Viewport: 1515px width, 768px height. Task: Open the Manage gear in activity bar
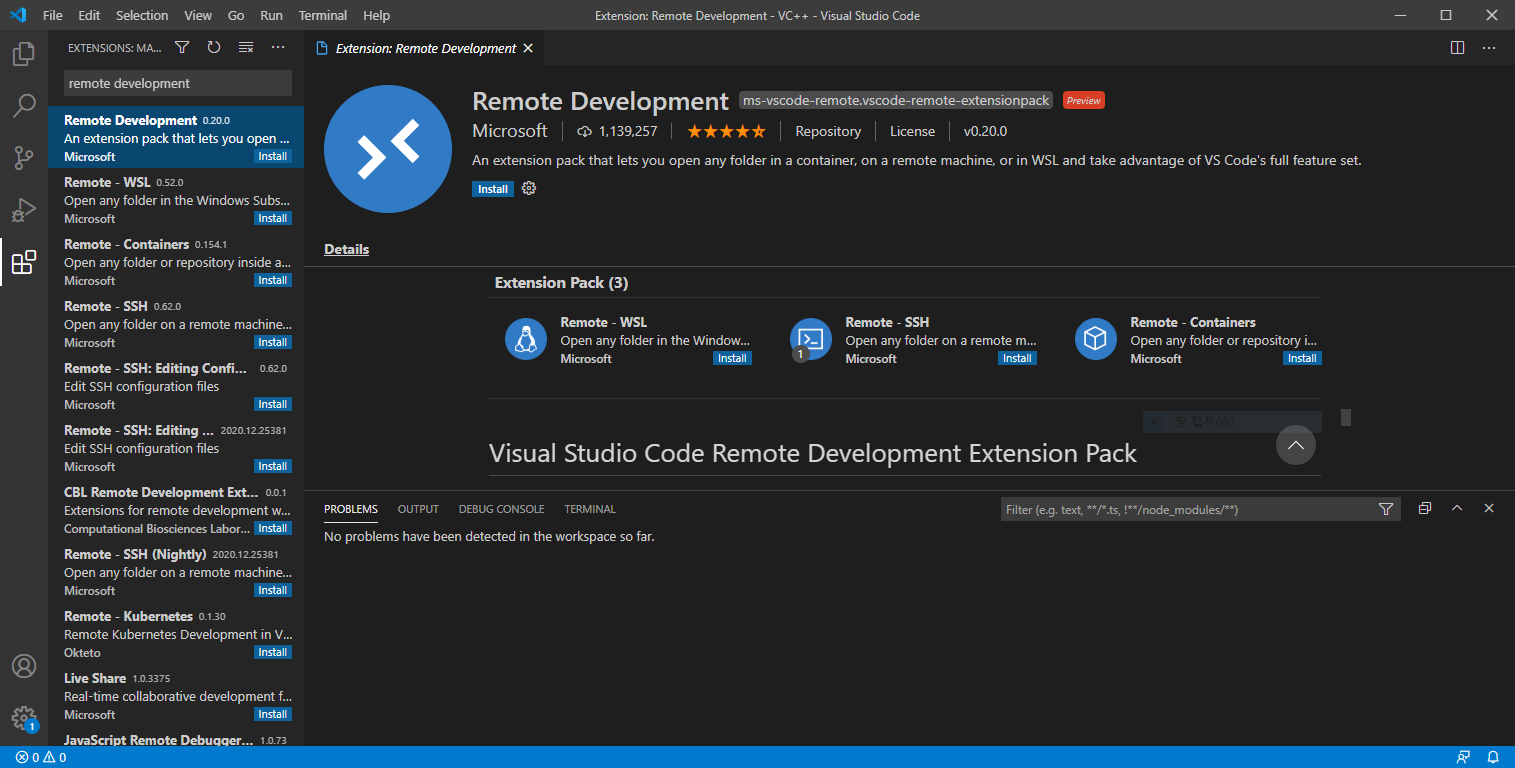pyautogui.click(x=24, y=718)
